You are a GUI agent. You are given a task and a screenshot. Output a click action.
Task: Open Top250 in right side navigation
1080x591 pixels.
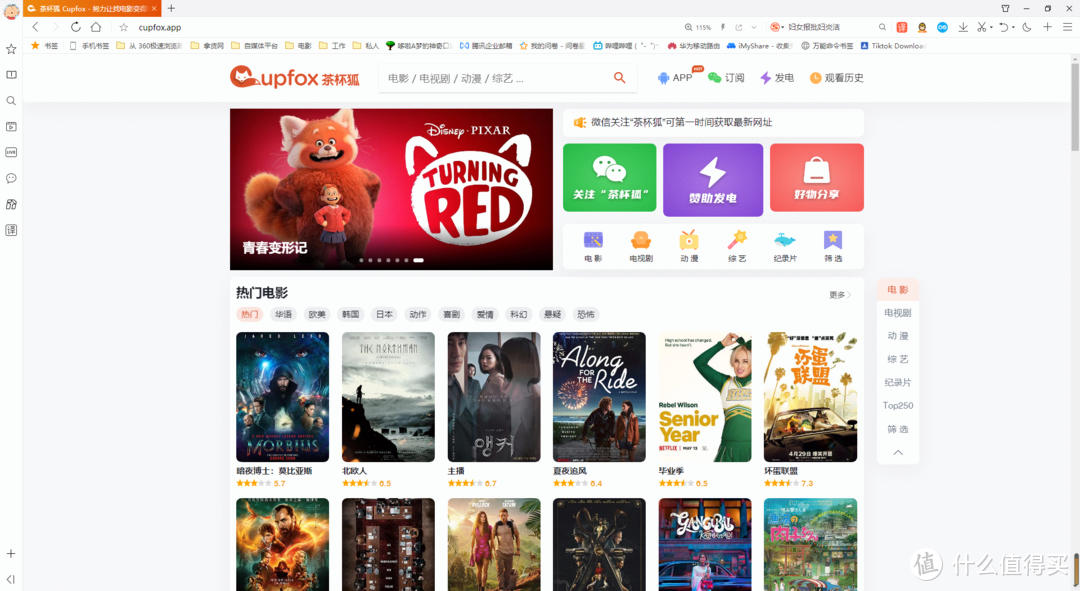(x=897, y=406)
